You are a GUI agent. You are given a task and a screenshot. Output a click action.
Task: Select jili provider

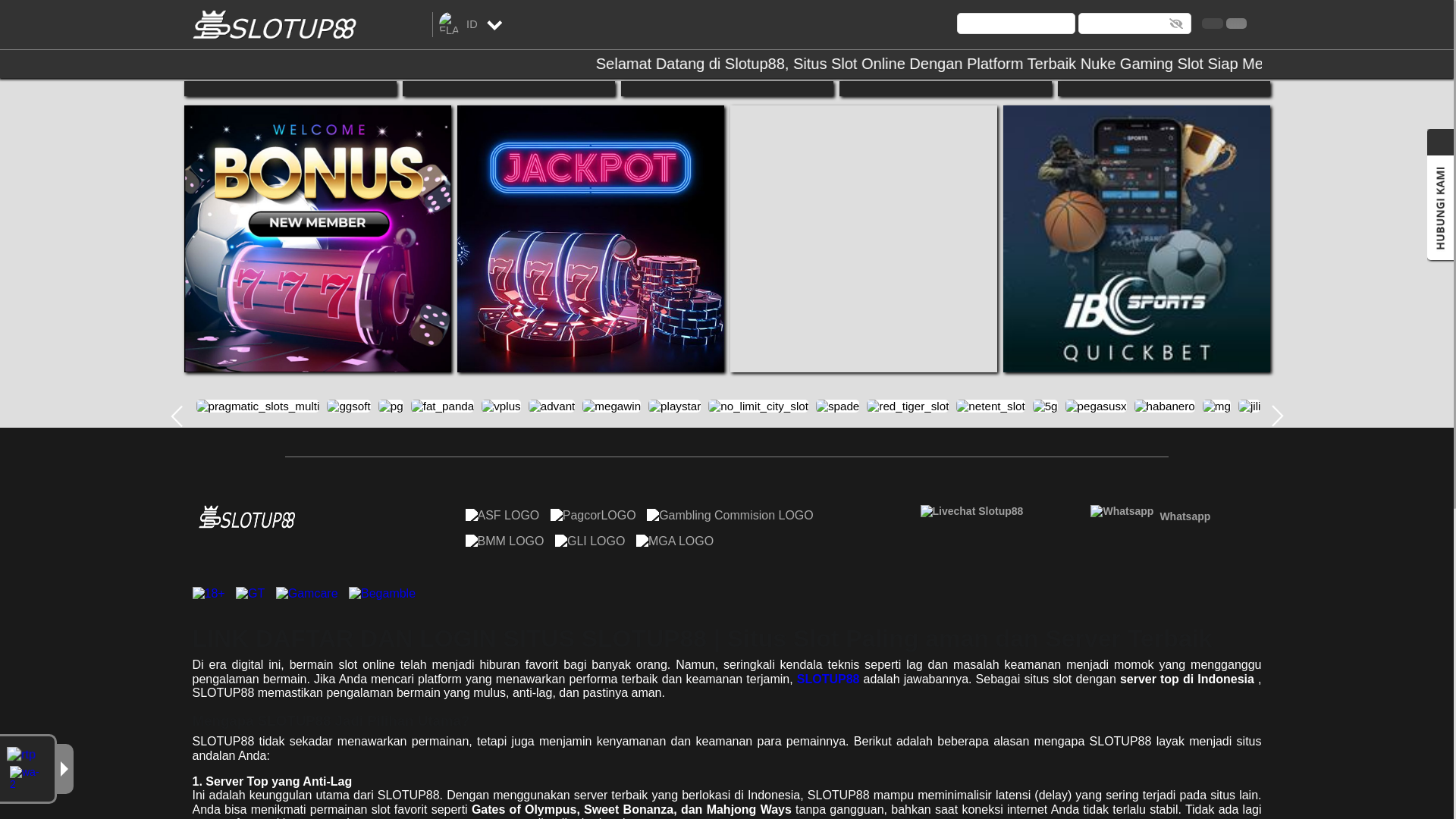click(1250, 406)
